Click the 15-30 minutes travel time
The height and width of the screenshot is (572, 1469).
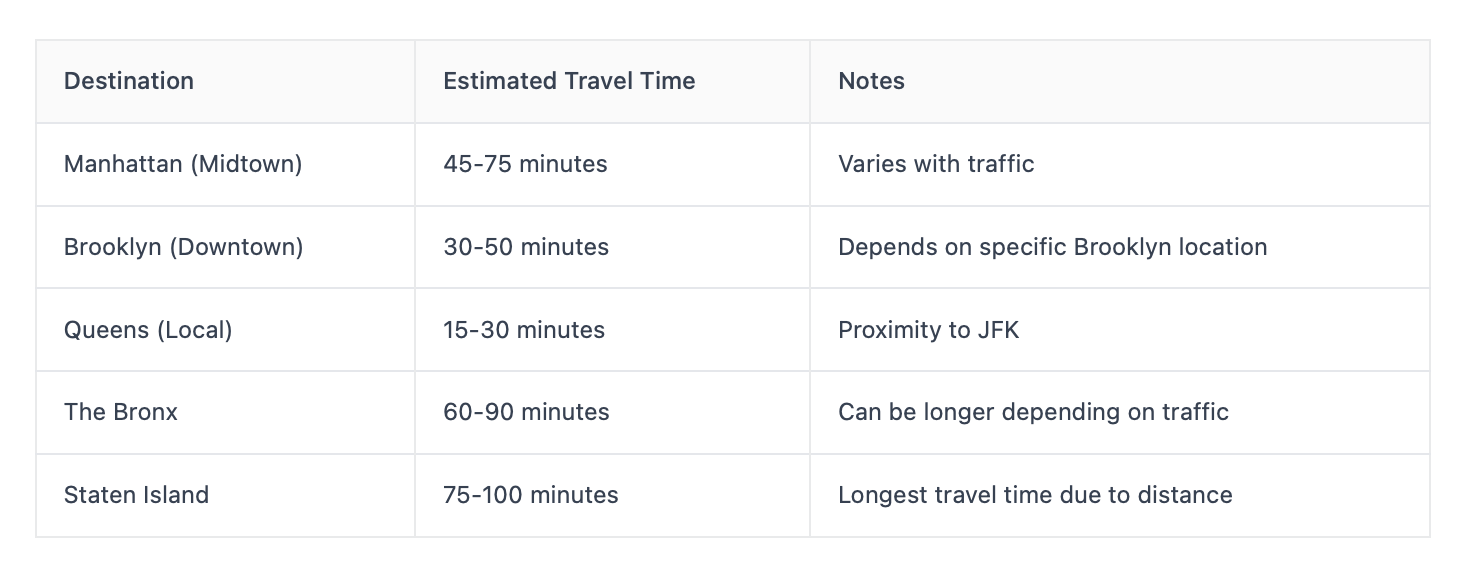pos(524,330)
